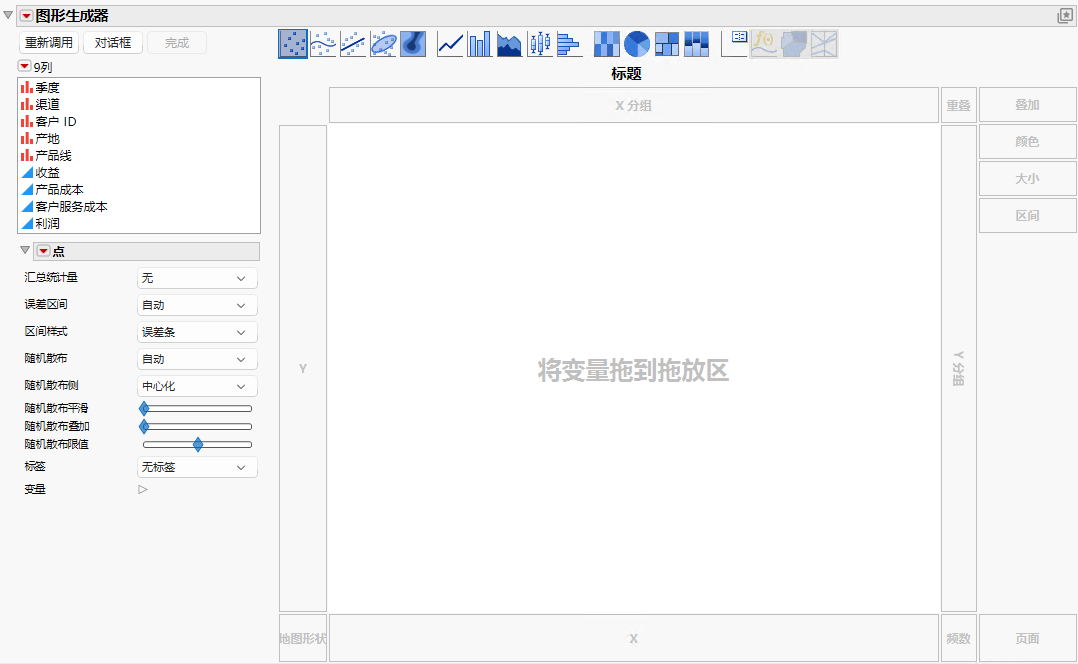Select the Histogram element icon
Viewport: 1078px width, 664px height.
[569, 44]
